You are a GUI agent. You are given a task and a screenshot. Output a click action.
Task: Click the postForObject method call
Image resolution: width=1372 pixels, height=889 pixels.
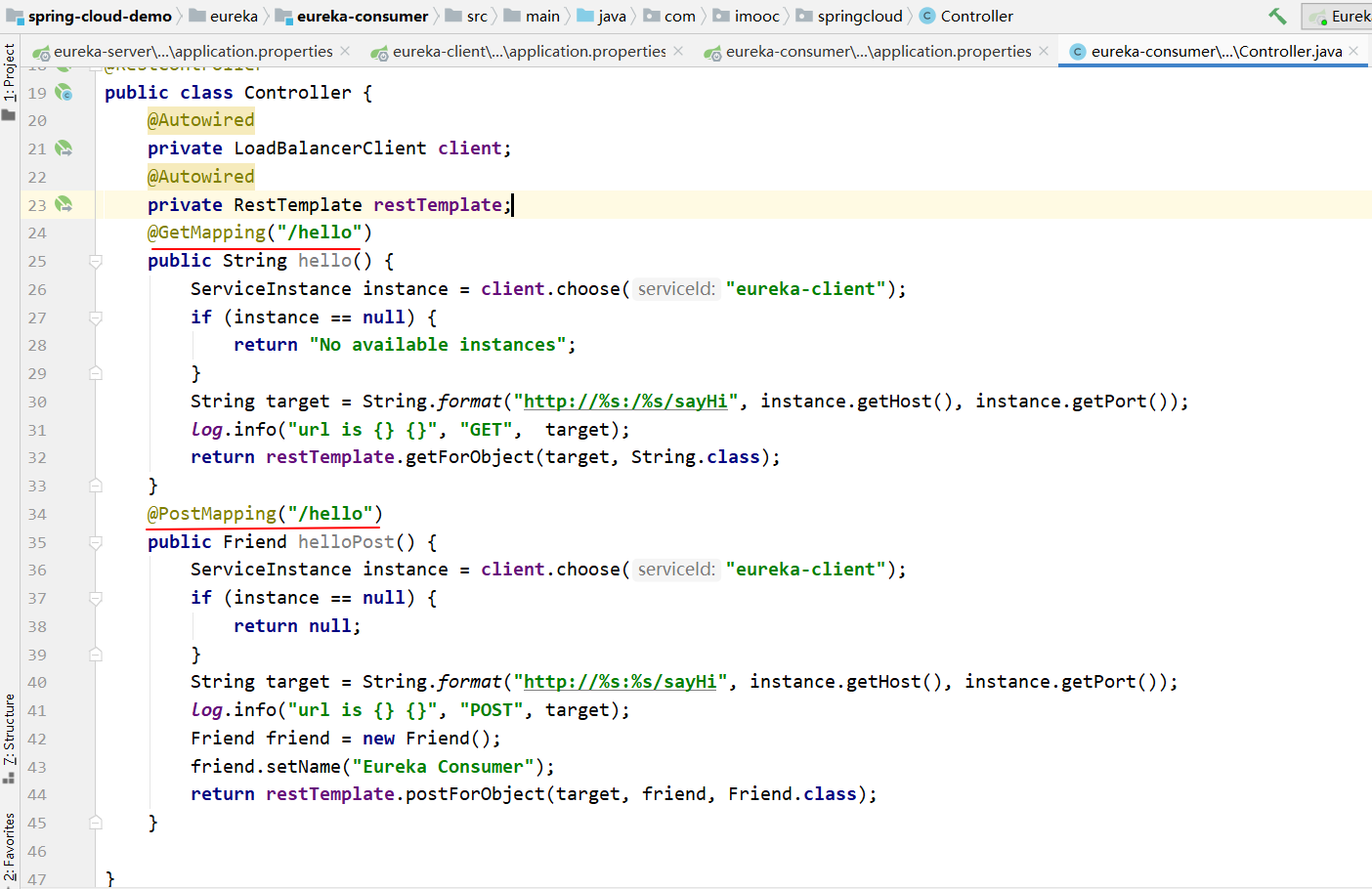point(475,794)
